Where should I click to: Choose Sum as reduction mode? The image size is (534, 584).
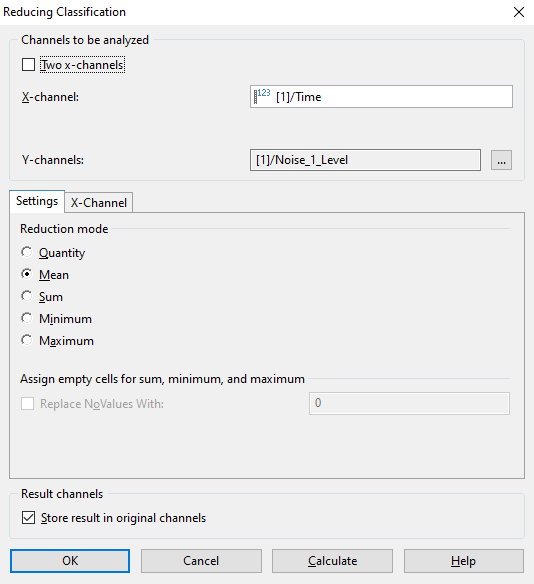click(27, 296)
